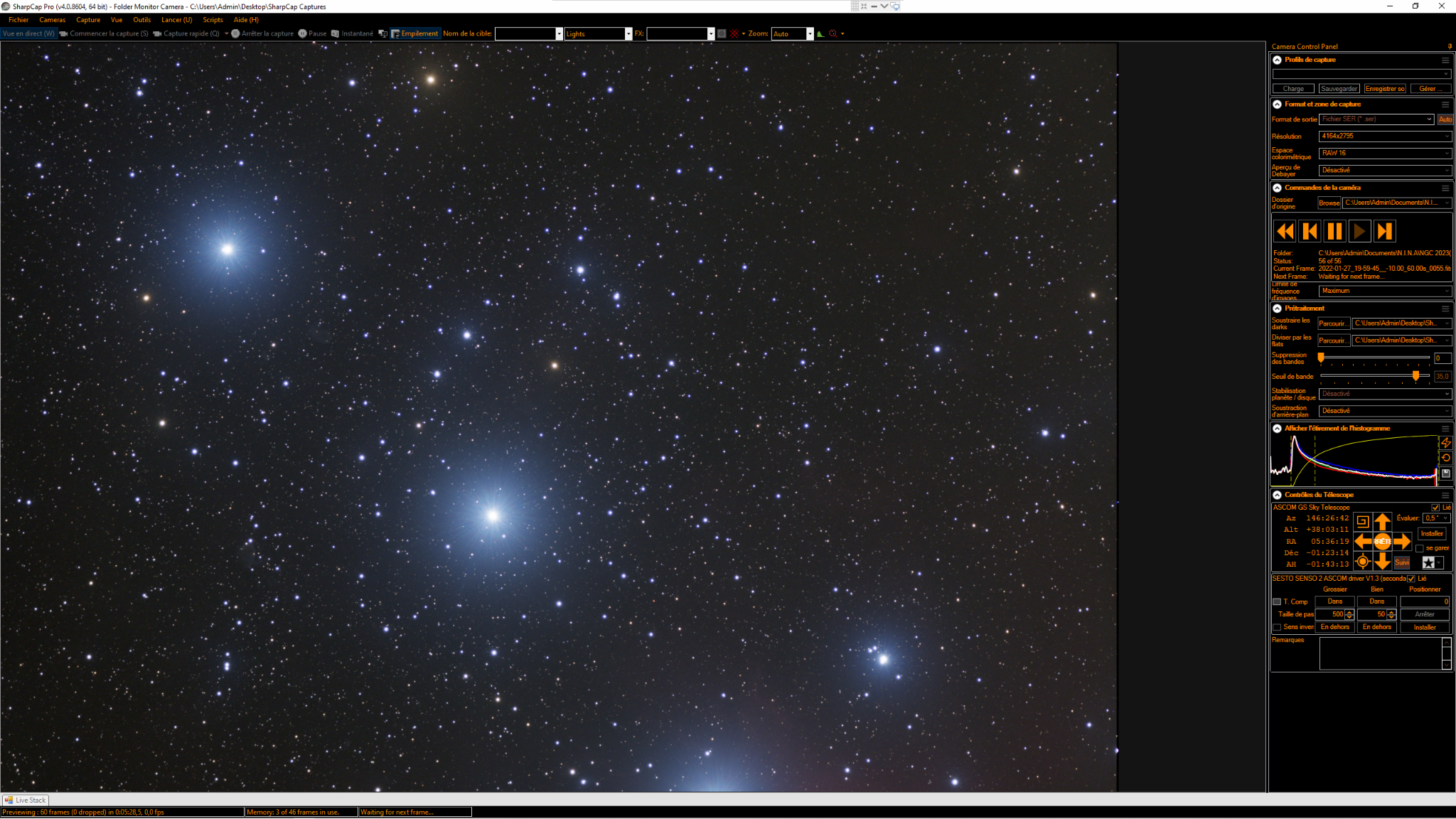Switch to the Live Stack tab
Image resolution: width=1456 pixels, height=819 pixels.
click(25, 800)
